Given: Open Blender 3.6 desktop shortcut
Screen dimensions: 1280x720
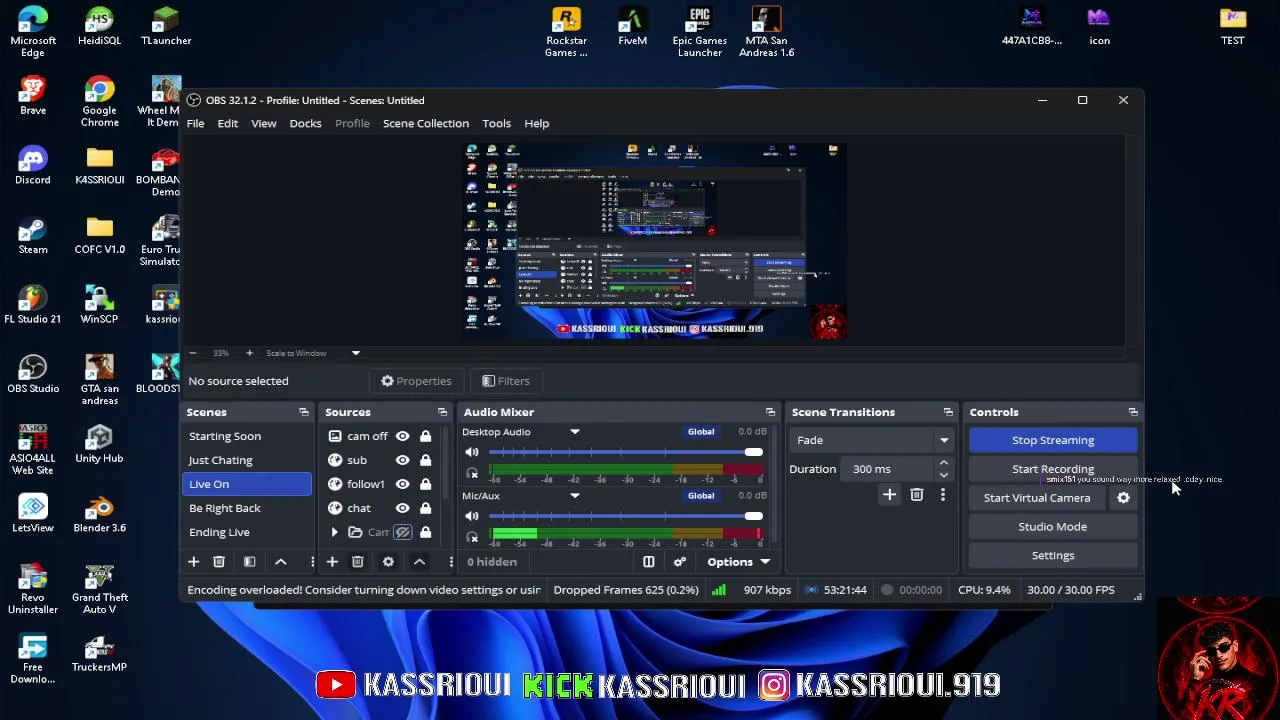Looking at the screenshot, I should 99,513.
